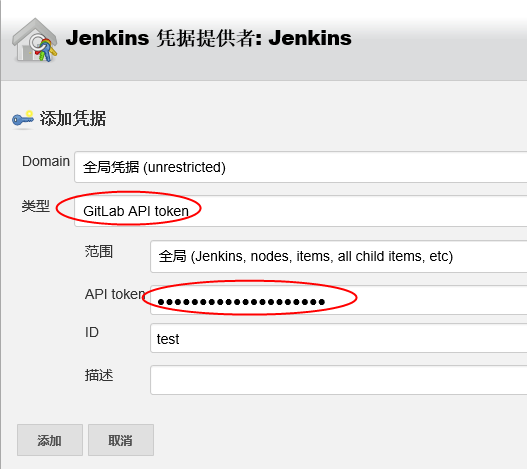Click the 添加凭据 section title
This screenshot has width=527, height=469.
[73, 119]
